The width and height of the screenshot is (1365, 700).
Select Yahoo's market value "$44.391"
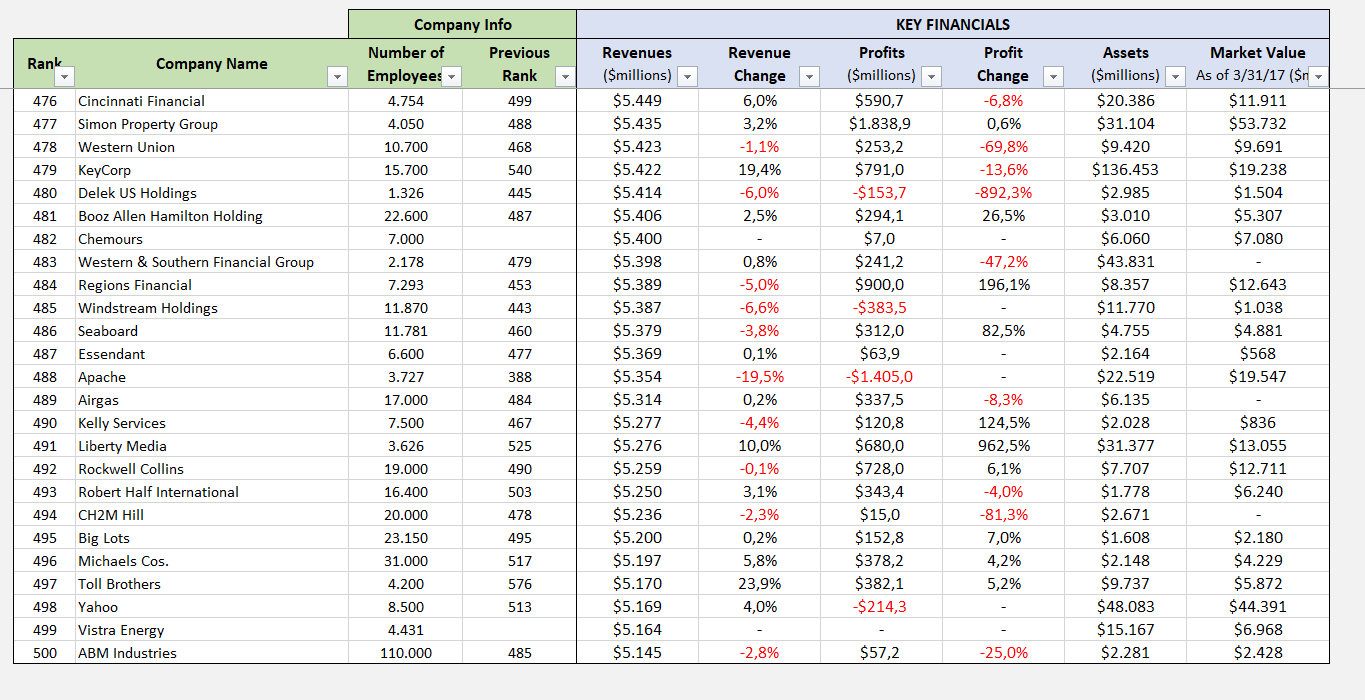tap(1258, 607)
